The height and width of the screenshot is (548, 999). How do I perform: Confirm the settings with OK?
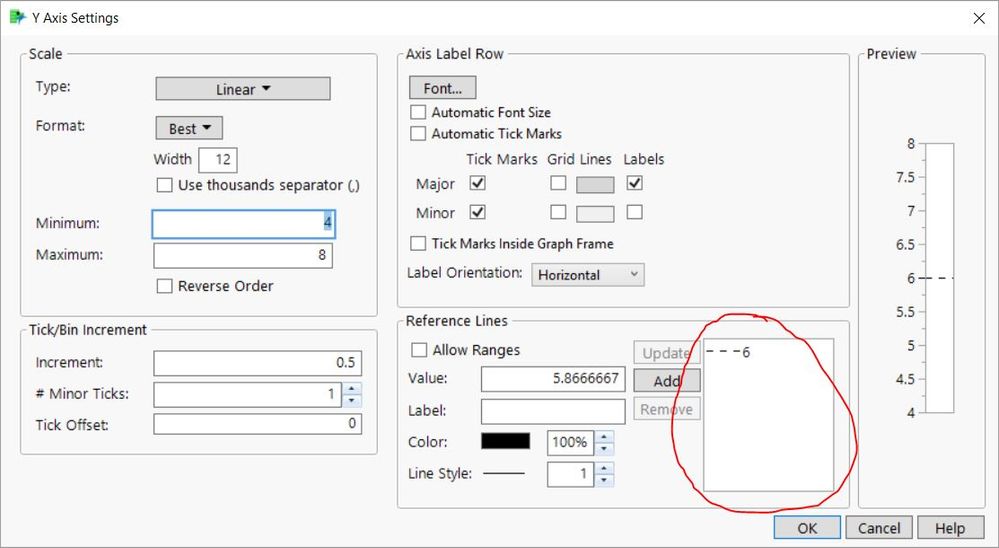tap(807, 528)
